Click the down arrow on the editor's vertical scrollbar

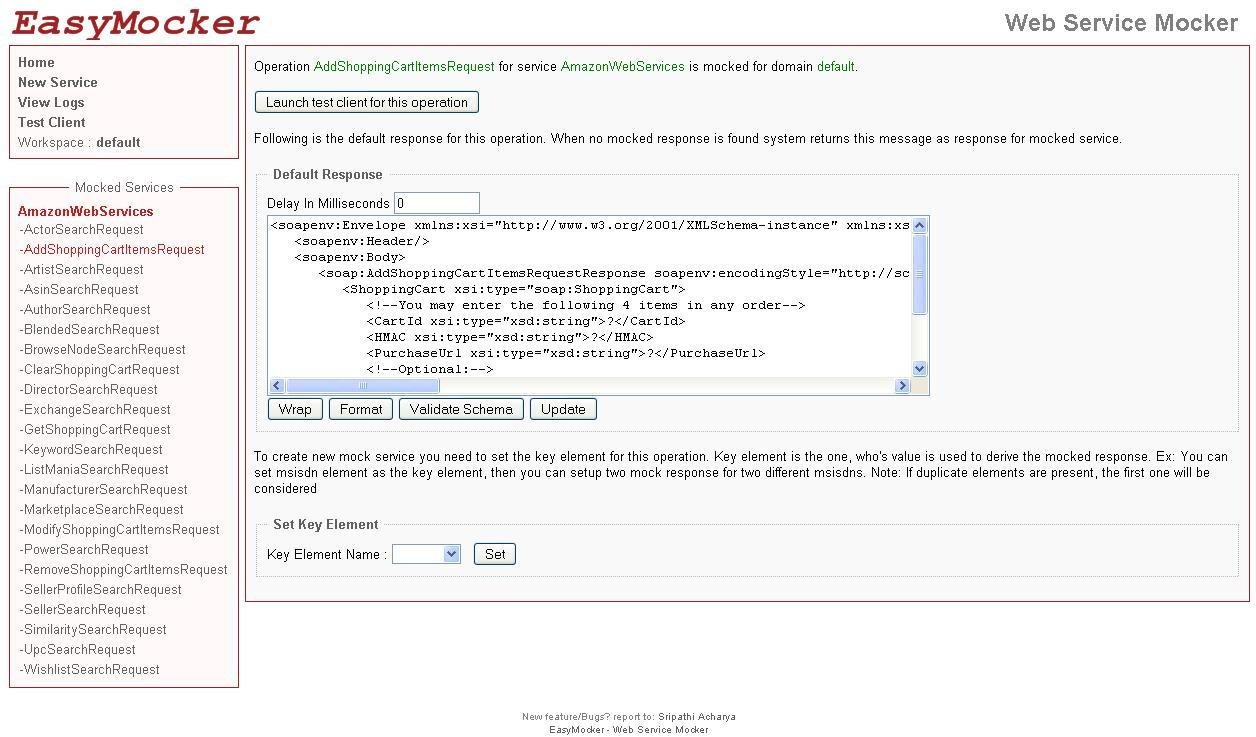click(918, 368)
